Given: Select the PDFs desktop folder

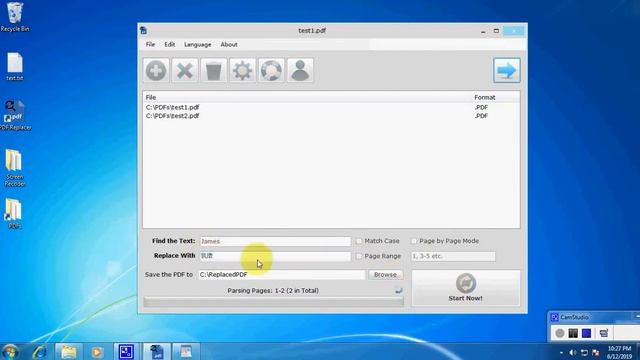Looking at the screenshot, I should click(14, 213).
